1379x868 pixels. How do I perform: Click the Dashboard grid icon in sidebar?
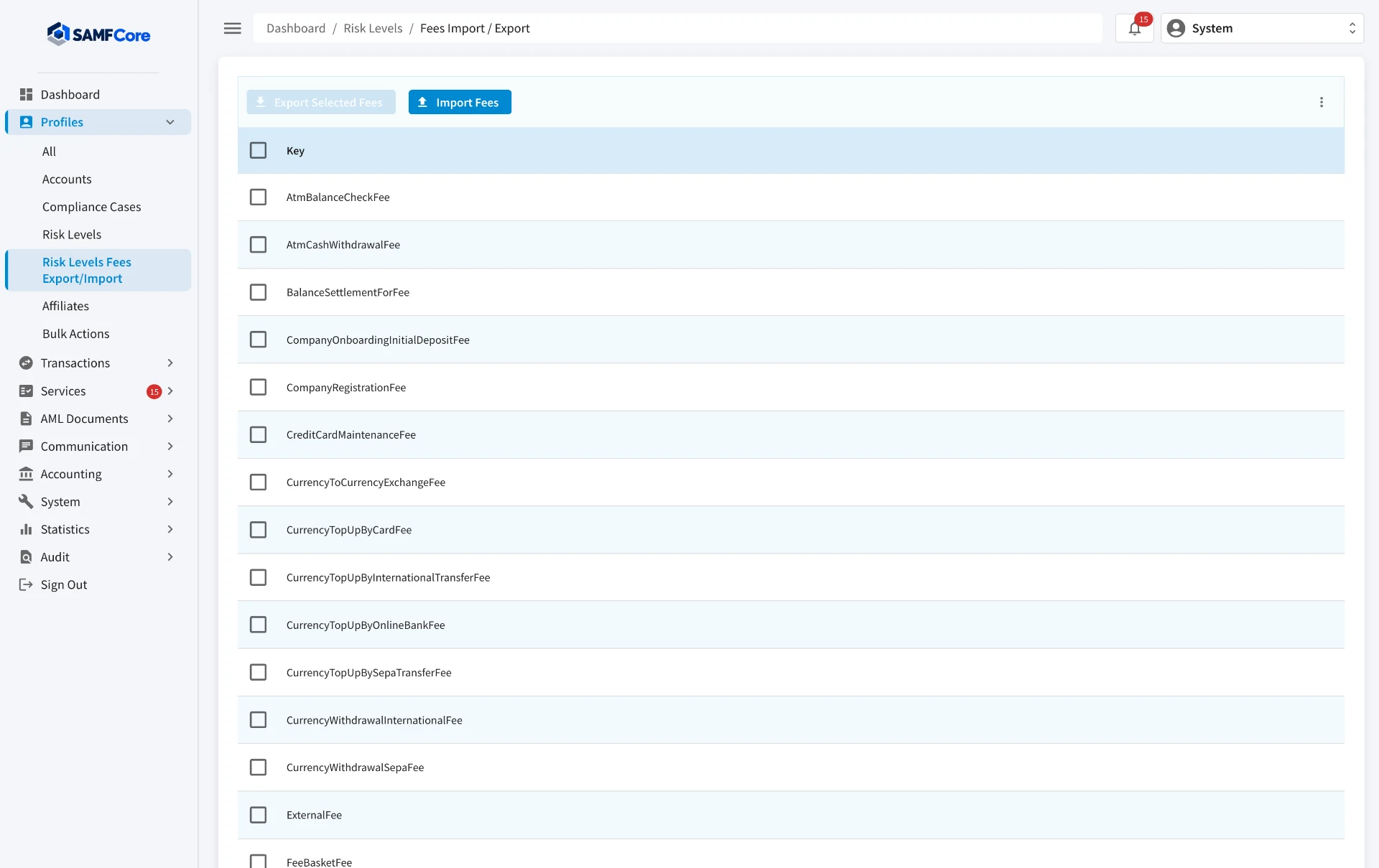[26, 94]
